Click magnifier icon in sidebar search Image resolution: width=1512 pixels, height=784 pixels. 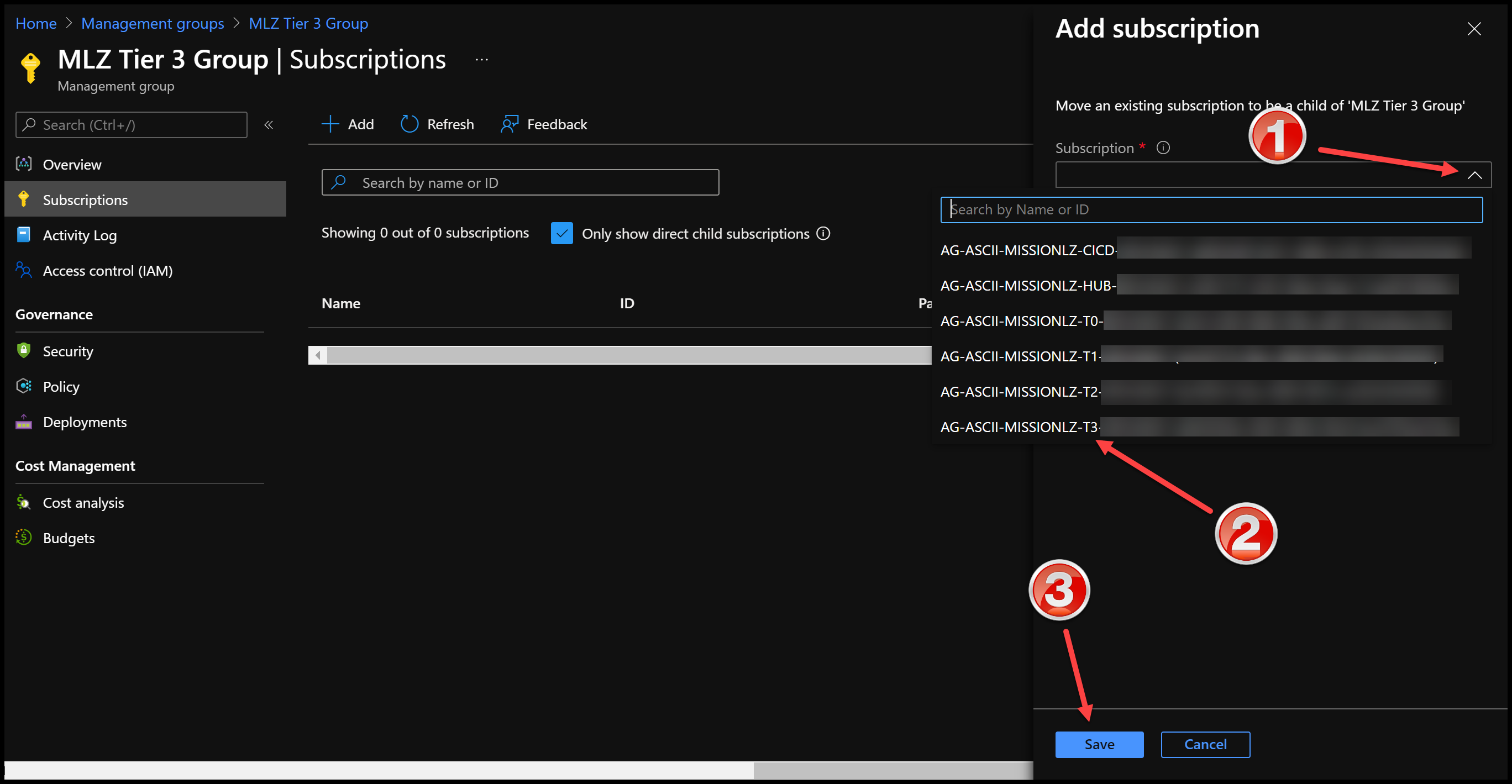(x=29, y=124)
